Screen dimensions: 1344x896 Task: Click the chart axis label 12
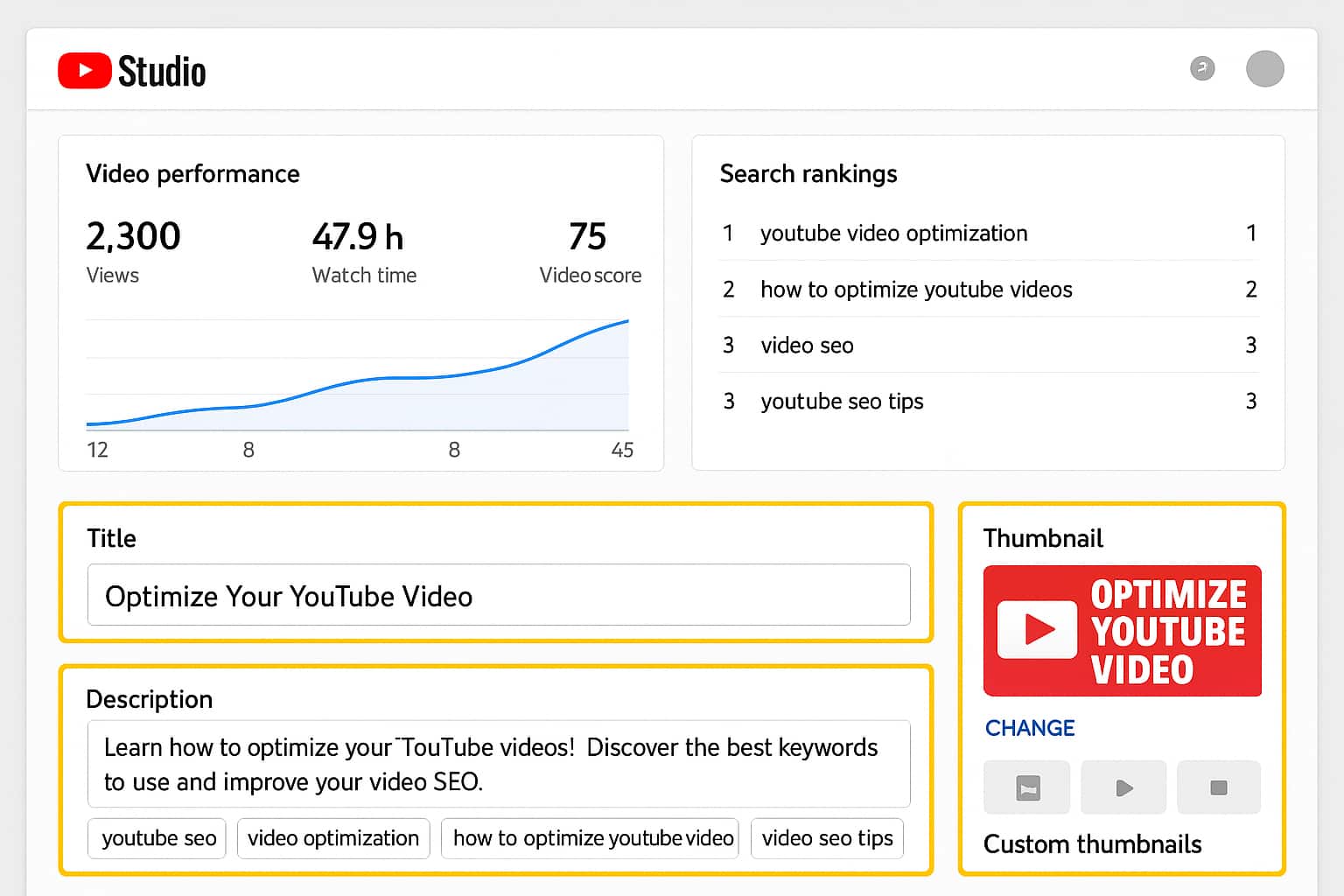click(97, 450)
